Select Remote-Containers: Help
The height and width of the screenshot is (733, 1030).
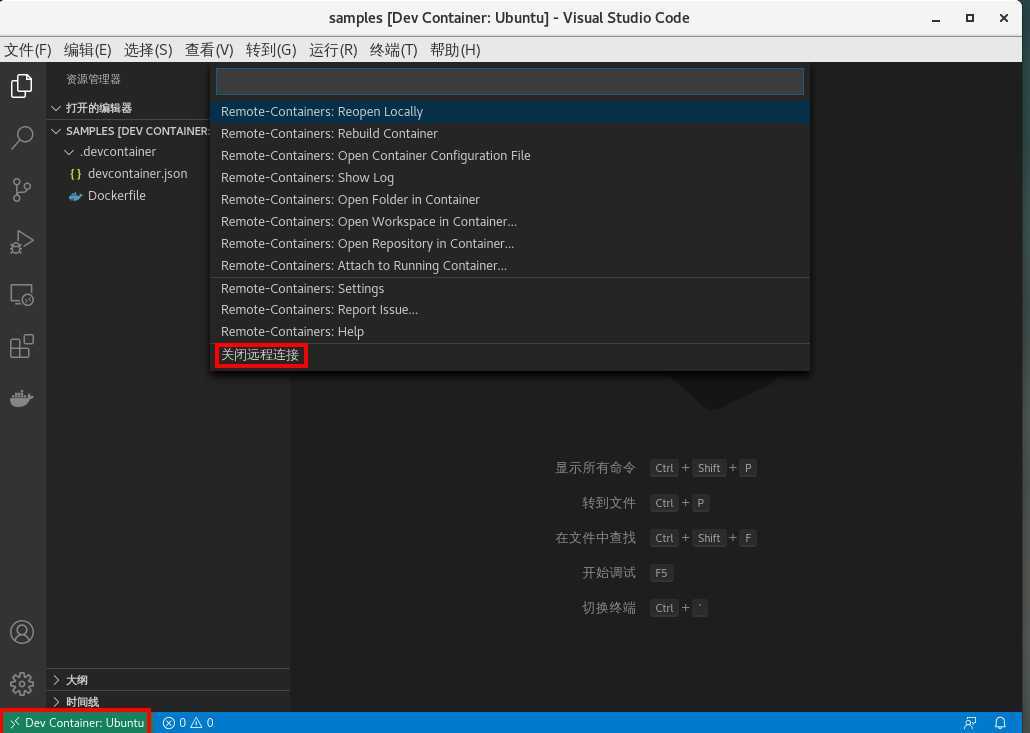[x=510, y=332]
